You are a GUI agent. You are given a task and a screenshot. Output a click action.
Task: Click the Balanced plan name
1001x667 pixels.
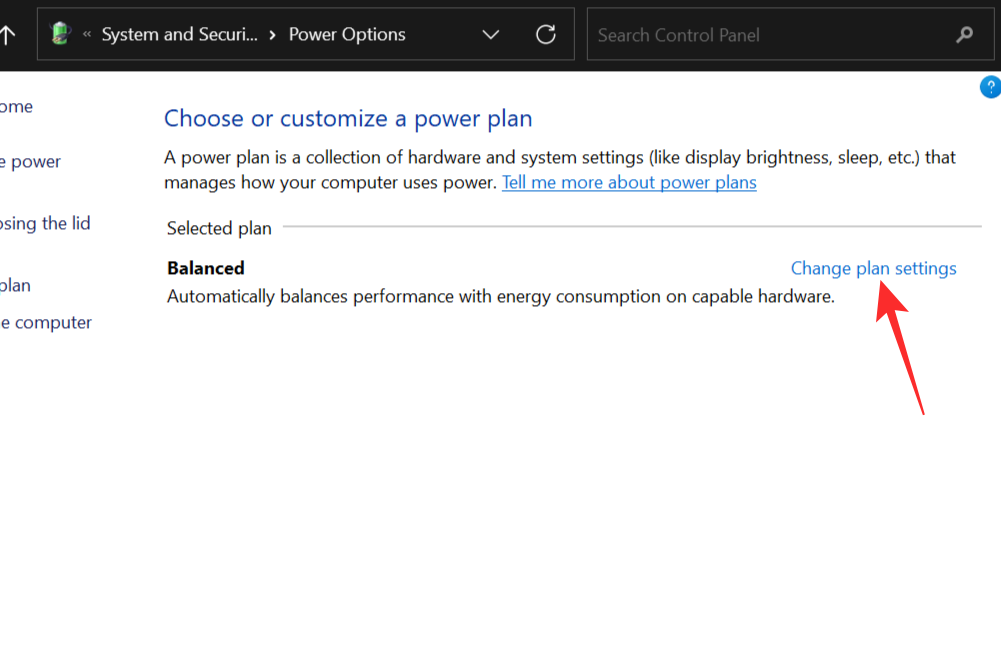click(x=206, y=268)
